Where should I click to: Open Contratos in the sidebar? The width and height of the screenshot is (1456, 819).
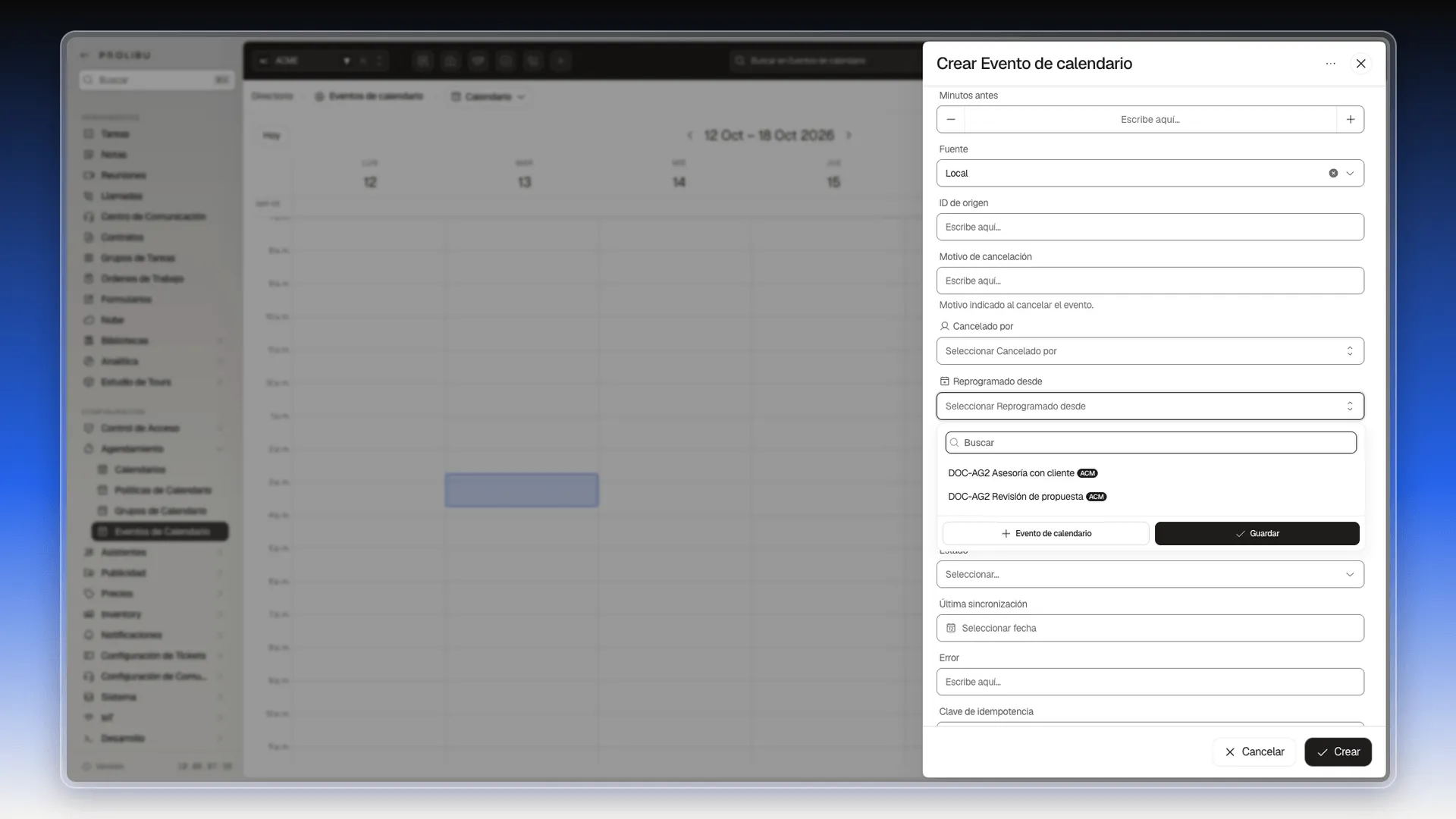coord(122,237)
